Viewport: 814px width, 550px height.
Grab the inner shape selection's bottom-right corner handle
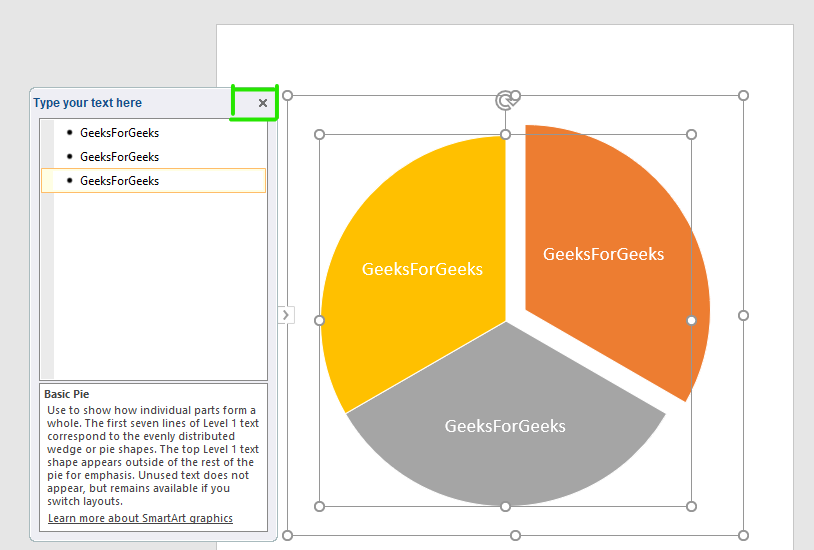[691, 506]
